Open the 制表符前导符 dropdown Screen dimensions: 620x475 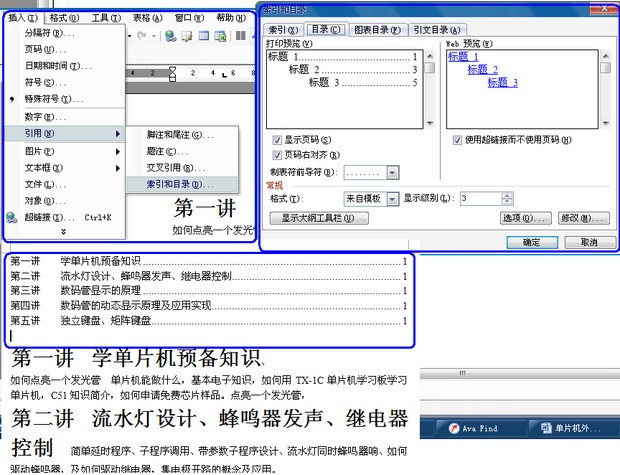pyautogui.click(x=392, y=172)
